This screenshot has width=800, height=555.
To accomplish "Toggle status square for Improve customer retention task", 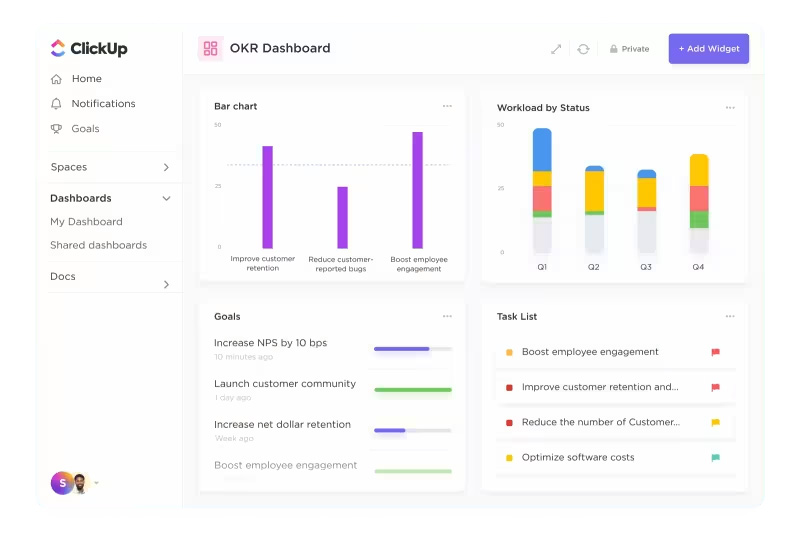I will pos(509,387).
